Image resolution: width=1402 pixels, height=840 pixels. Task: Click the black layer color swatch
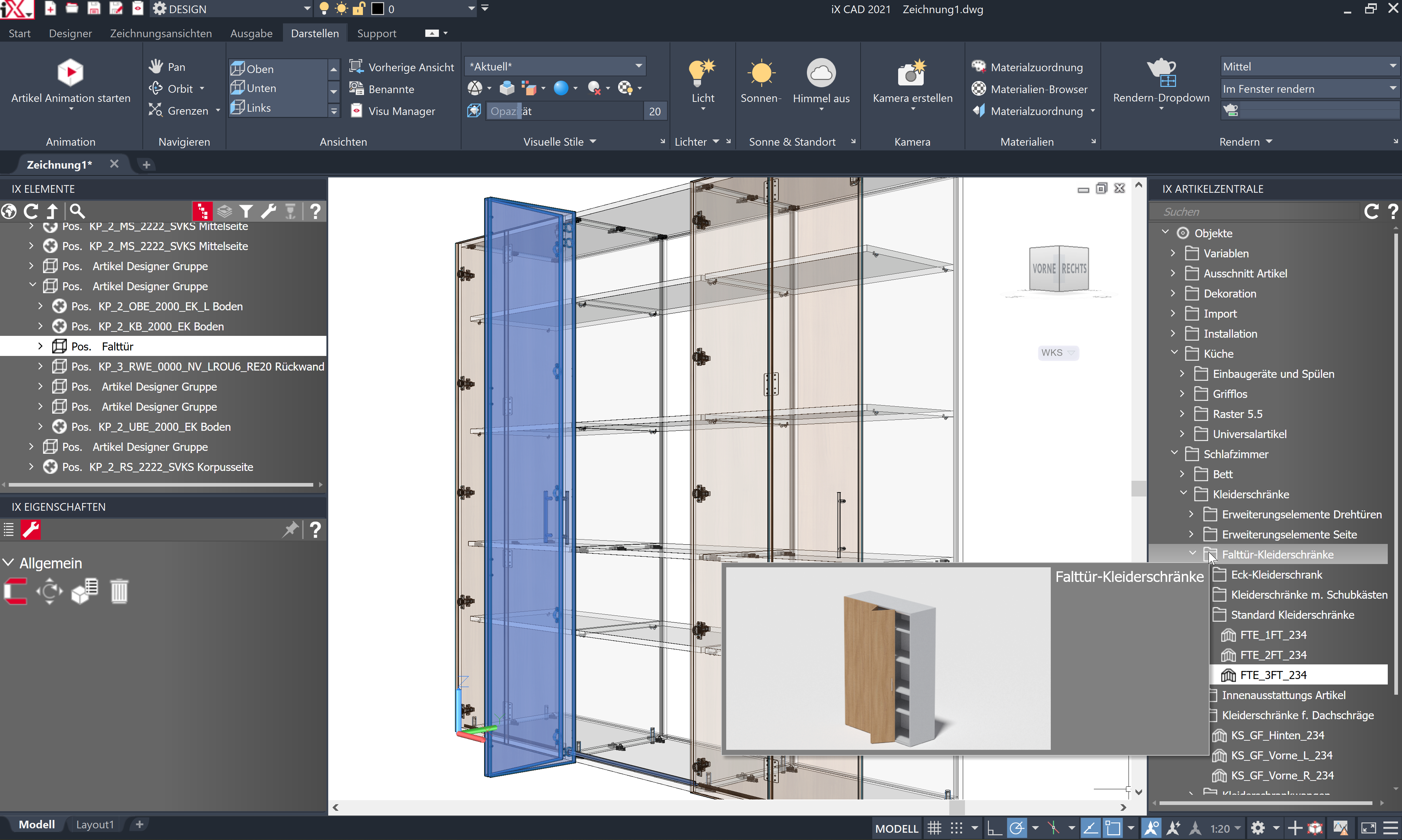[x=378, y=8]
